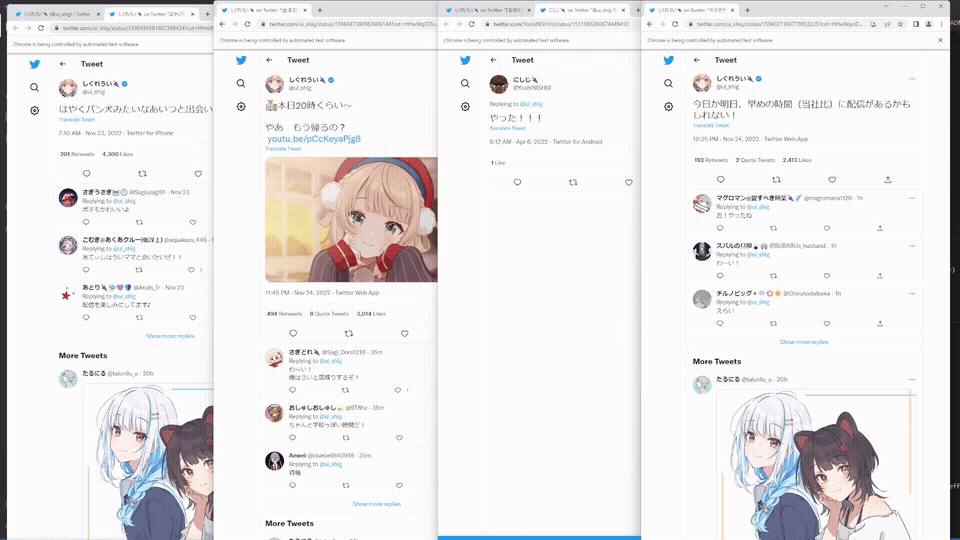Viewport: 960px width, 540px height.
Task: Open more options on チルノビッグ reply
Action: pos(912,294)
